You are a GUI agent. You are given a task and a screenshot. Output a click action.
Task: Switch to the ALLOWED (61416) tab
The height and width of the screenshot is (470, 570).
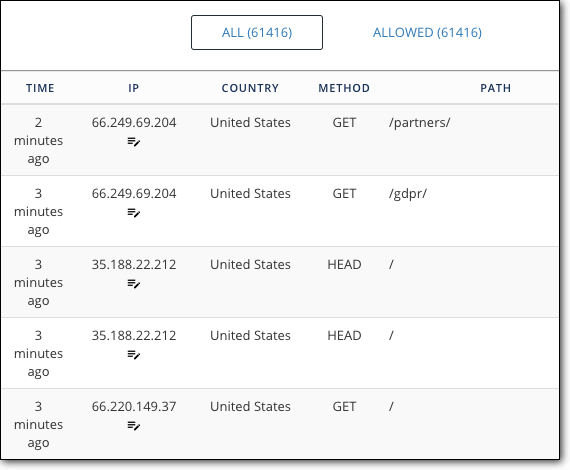tap(427, 32)
